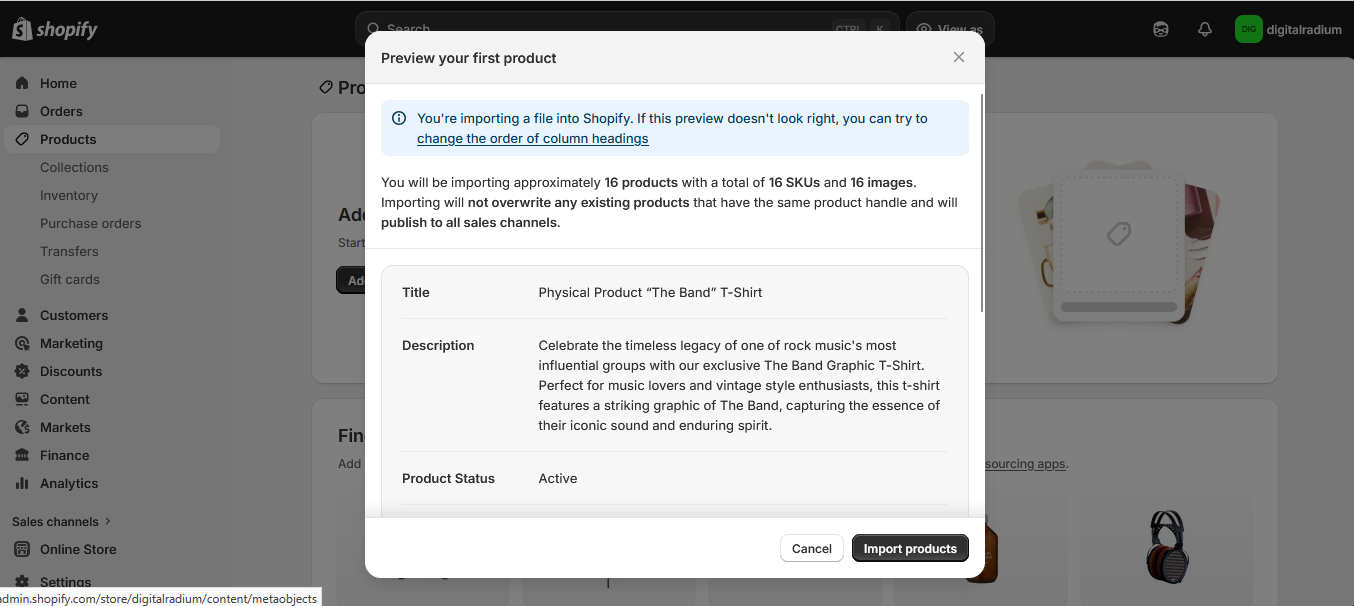The image size is (1354, 606).
Task: Click inside the Search field
Action: [x=600, y=29]
